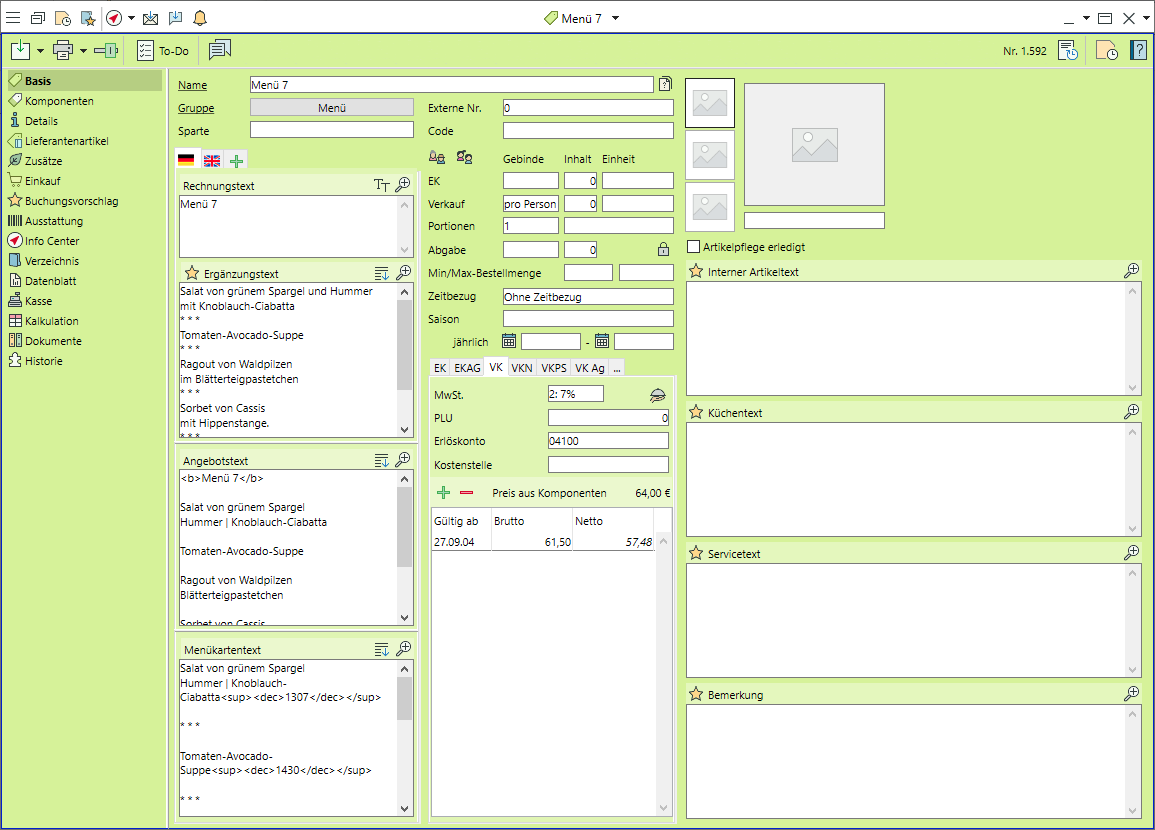Add a new language with the green plus
This screenshot has width=1155, height=830.
click(x=237, y=161)
